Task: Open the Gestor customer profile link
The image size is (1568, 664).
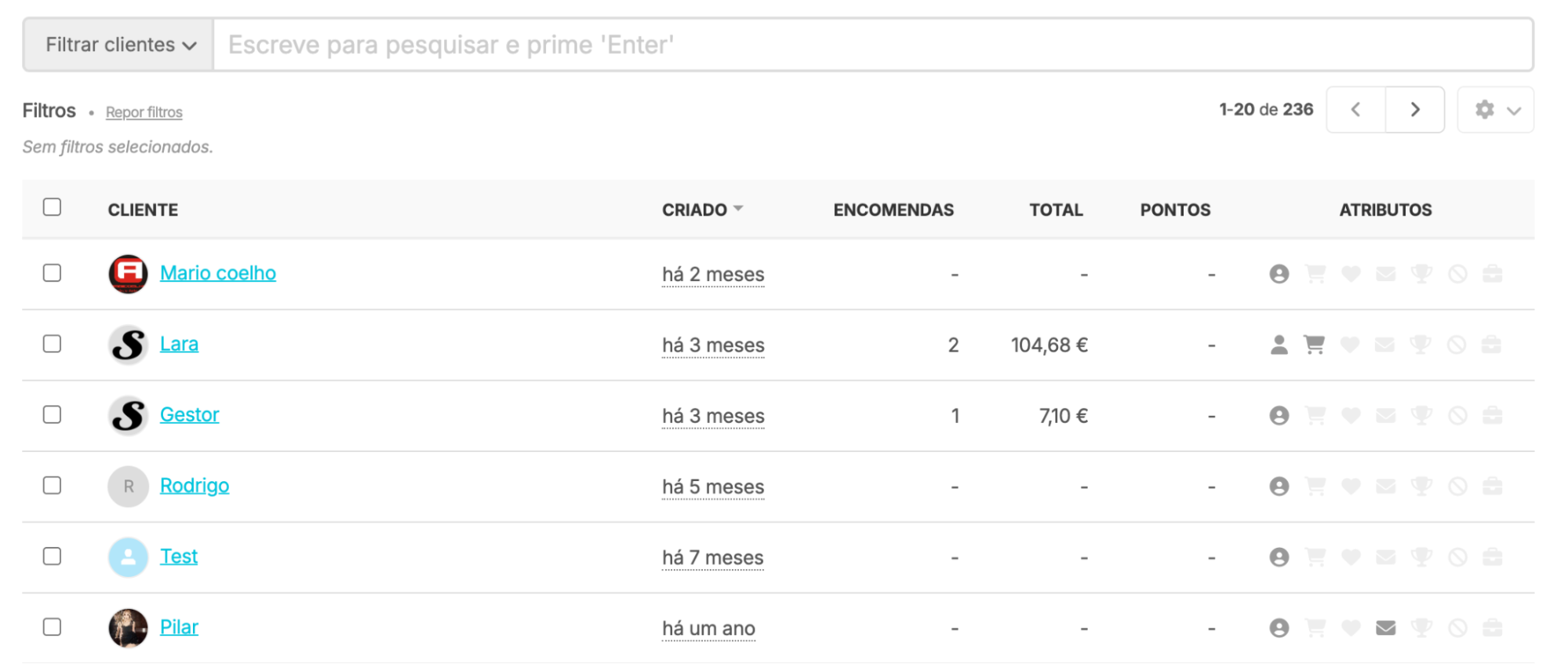Action: click(189, 414)
